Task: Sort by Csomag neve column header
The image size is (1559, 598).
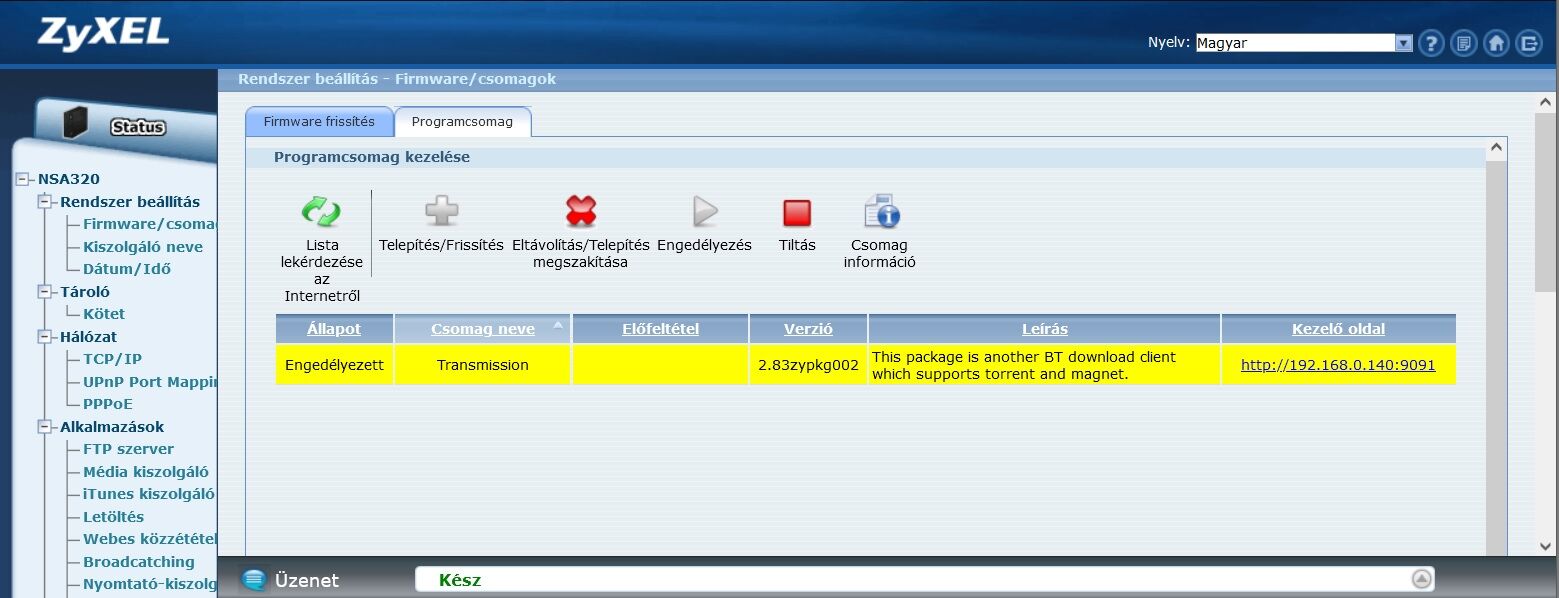Action: pos(483,329)
